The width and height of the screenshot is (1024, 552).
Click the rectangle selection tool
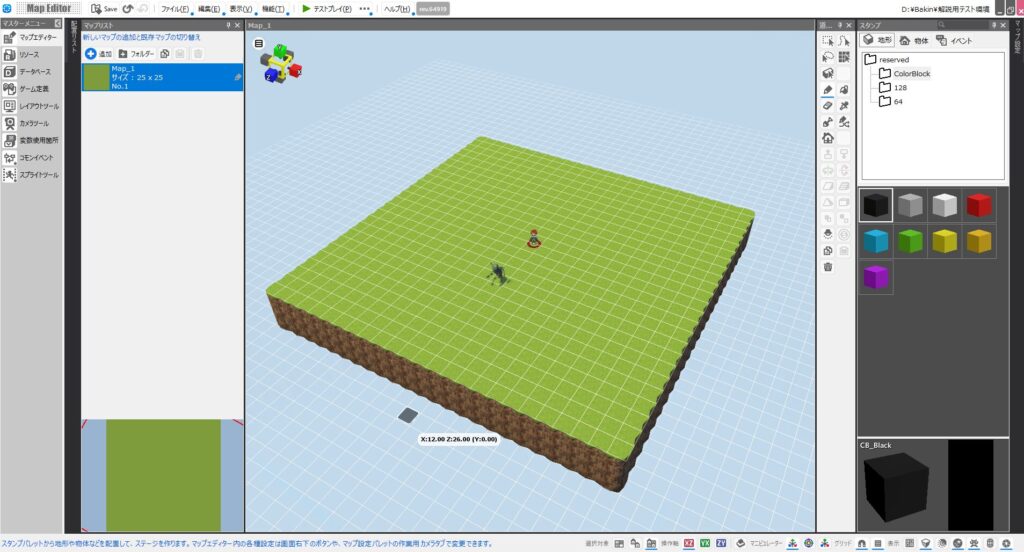(828, 41)
